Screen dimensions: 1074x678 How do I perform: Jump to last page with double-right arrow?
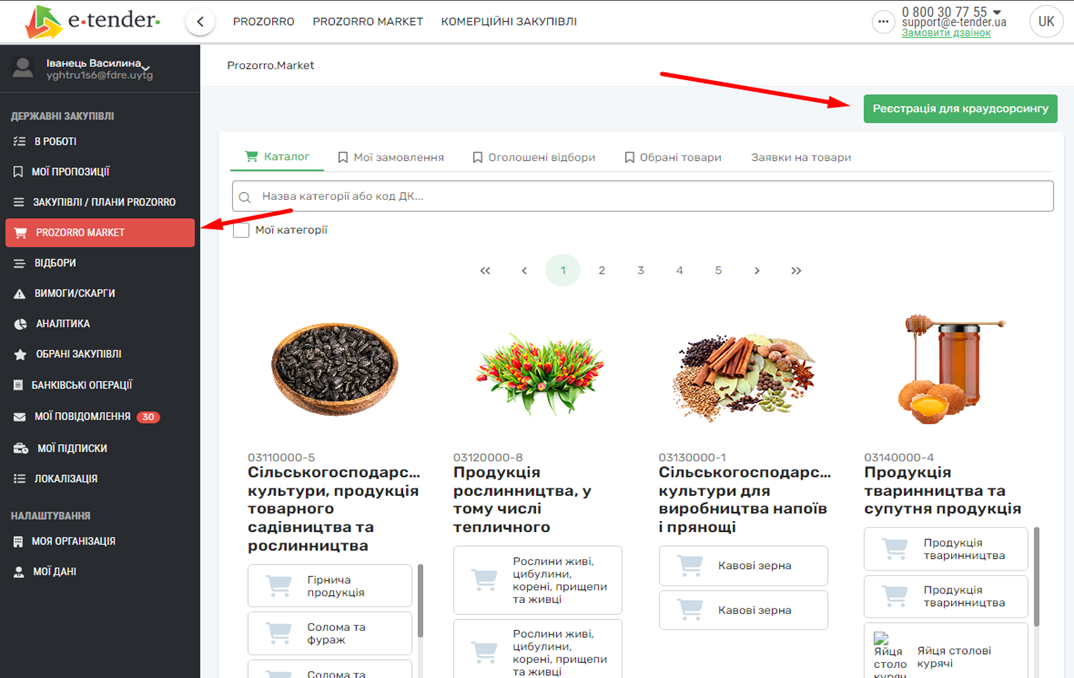click(796, 271)
